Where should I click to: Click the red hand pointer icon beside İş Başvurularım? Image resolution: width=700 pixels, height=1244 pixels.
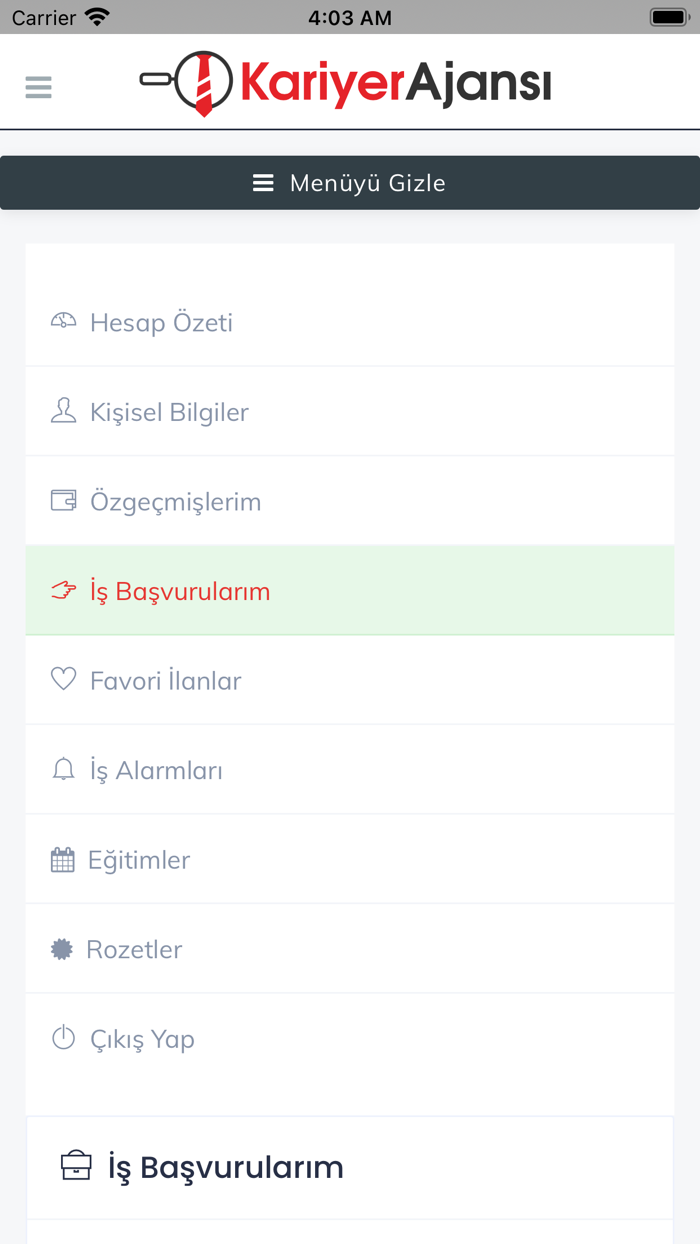[63, 590]
